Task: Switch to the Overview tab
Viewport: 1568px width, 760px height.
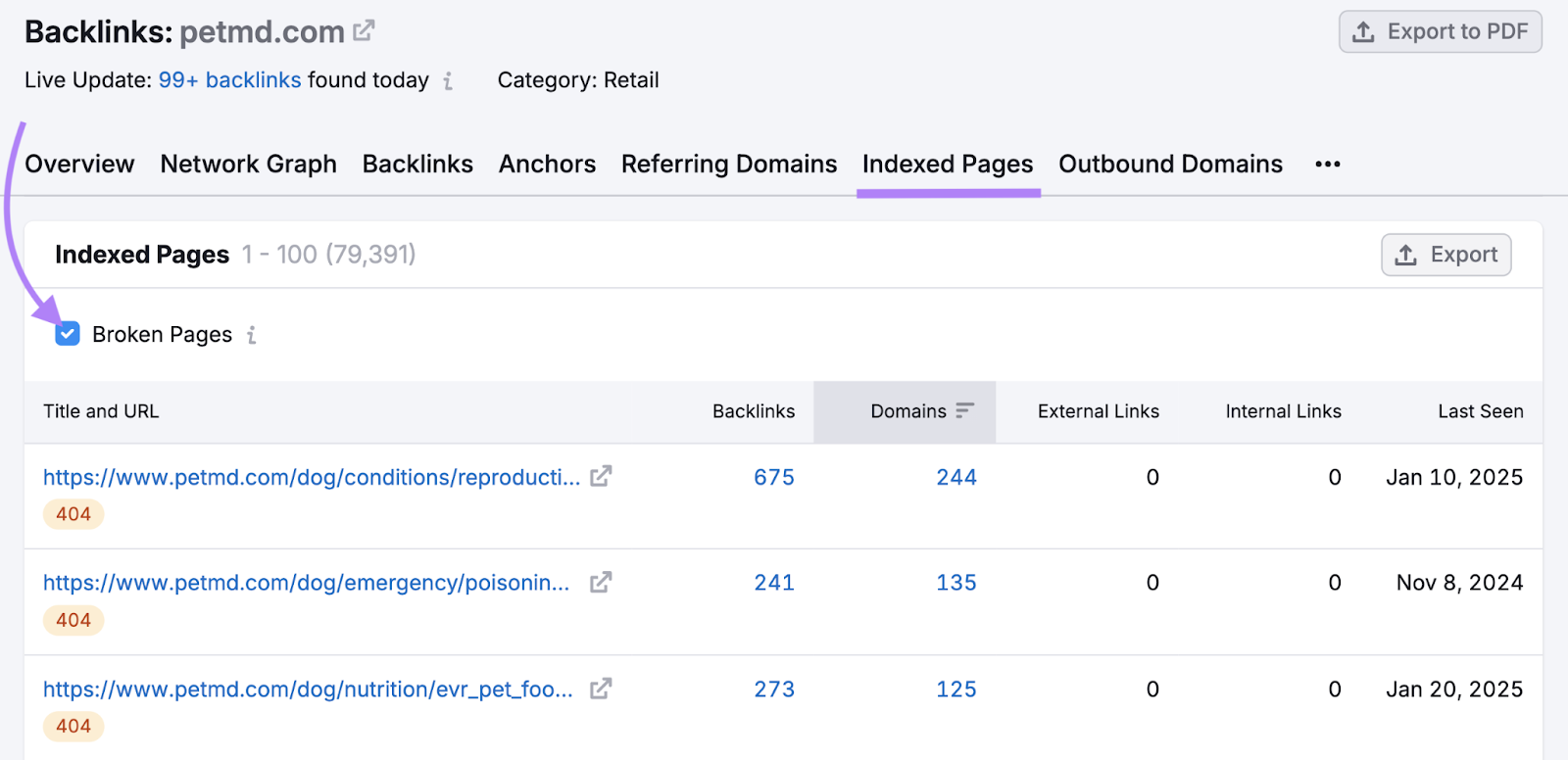Action: click(x=79, y=165)
